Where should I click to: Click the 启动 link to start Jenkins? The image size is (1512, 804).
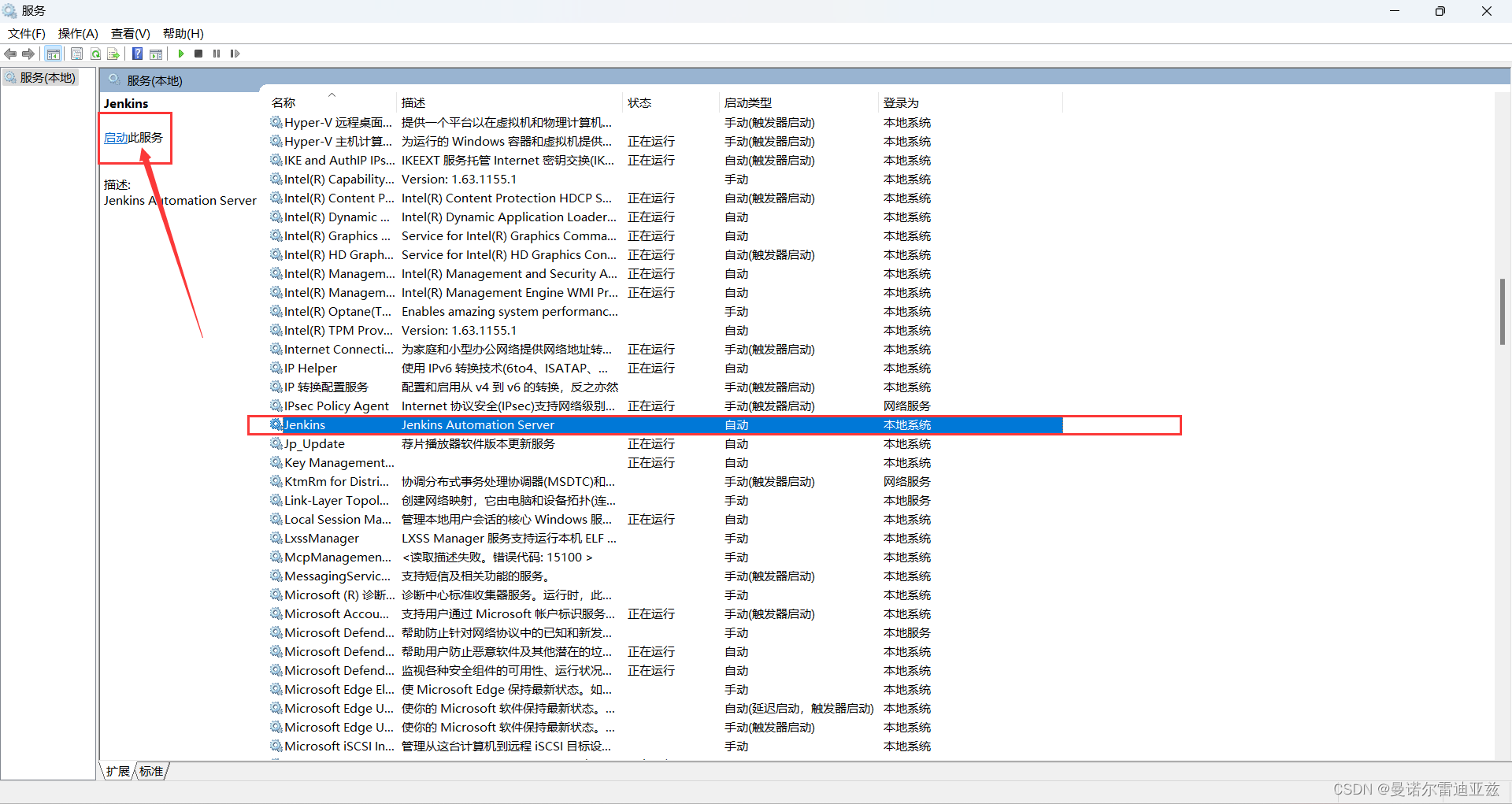coord(116,137)
